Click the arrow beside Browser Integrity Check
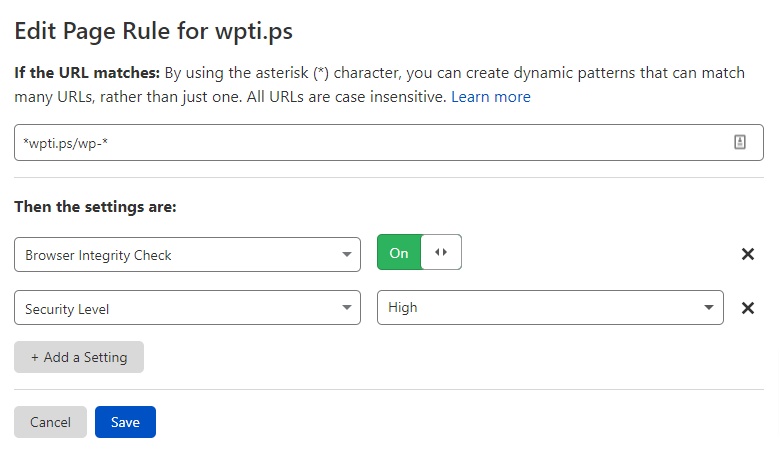Screen dimensions: 779x456 coord(346,254)
